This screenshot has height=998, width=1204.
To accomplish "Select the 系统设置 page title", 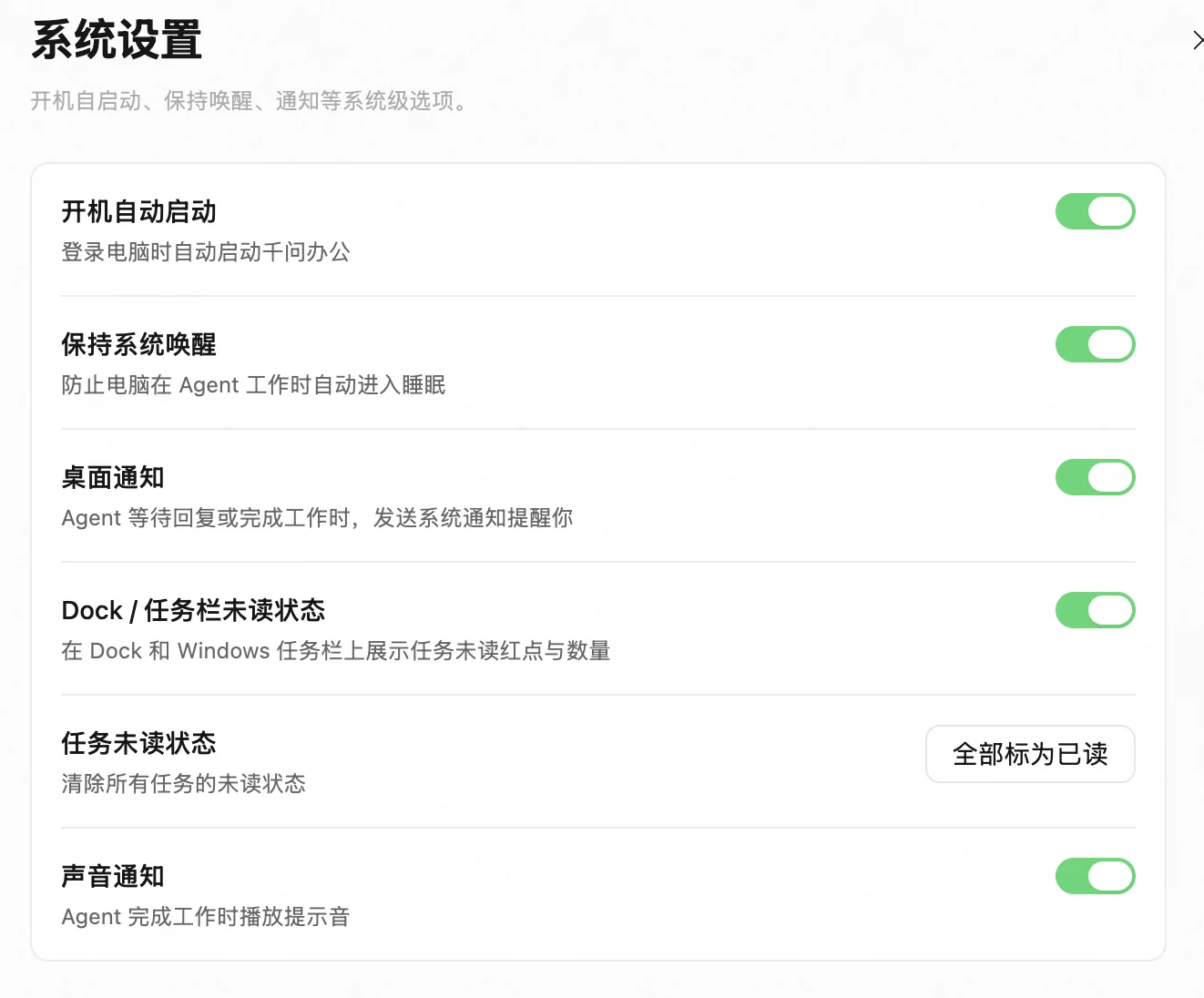I will (x=117, y=41).
